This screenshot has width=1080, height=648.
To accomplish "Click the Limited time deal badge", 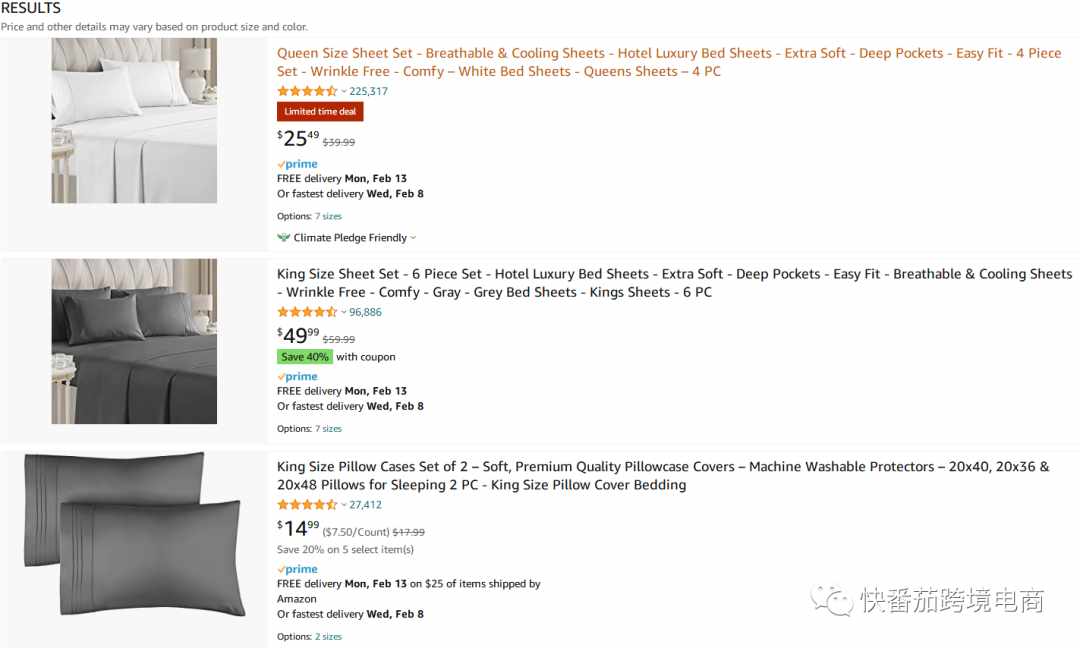I will (x=320, y=112).
